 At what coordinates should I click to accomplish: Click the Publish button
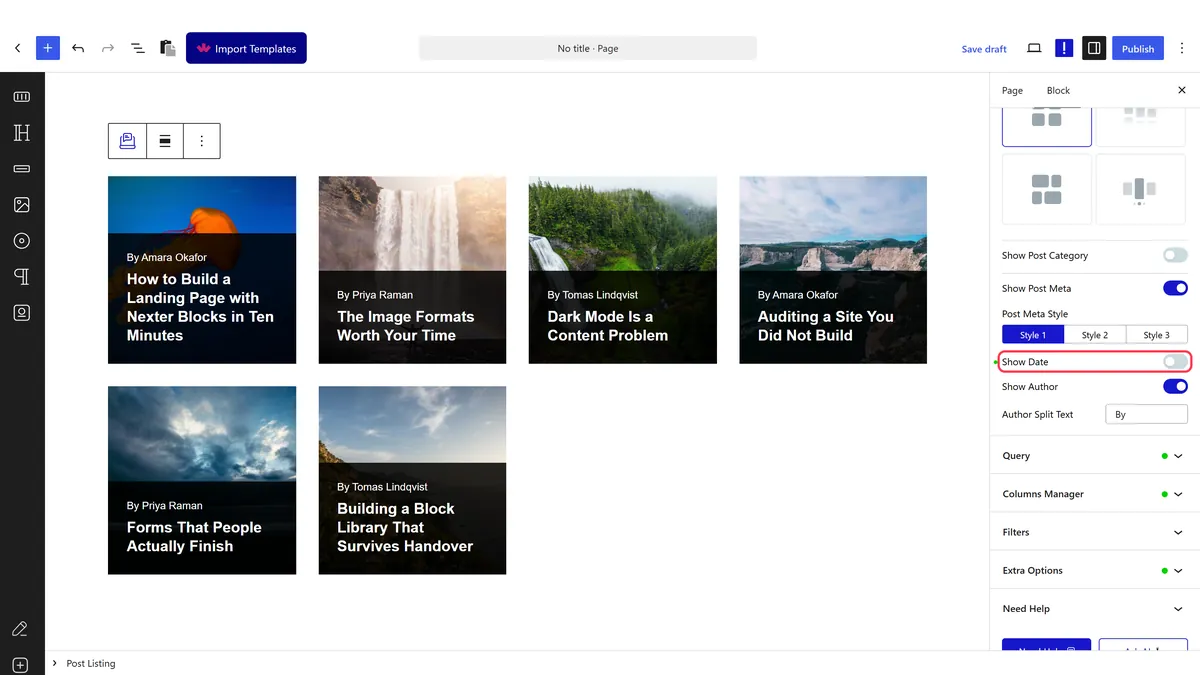(x=1138, y=48)
